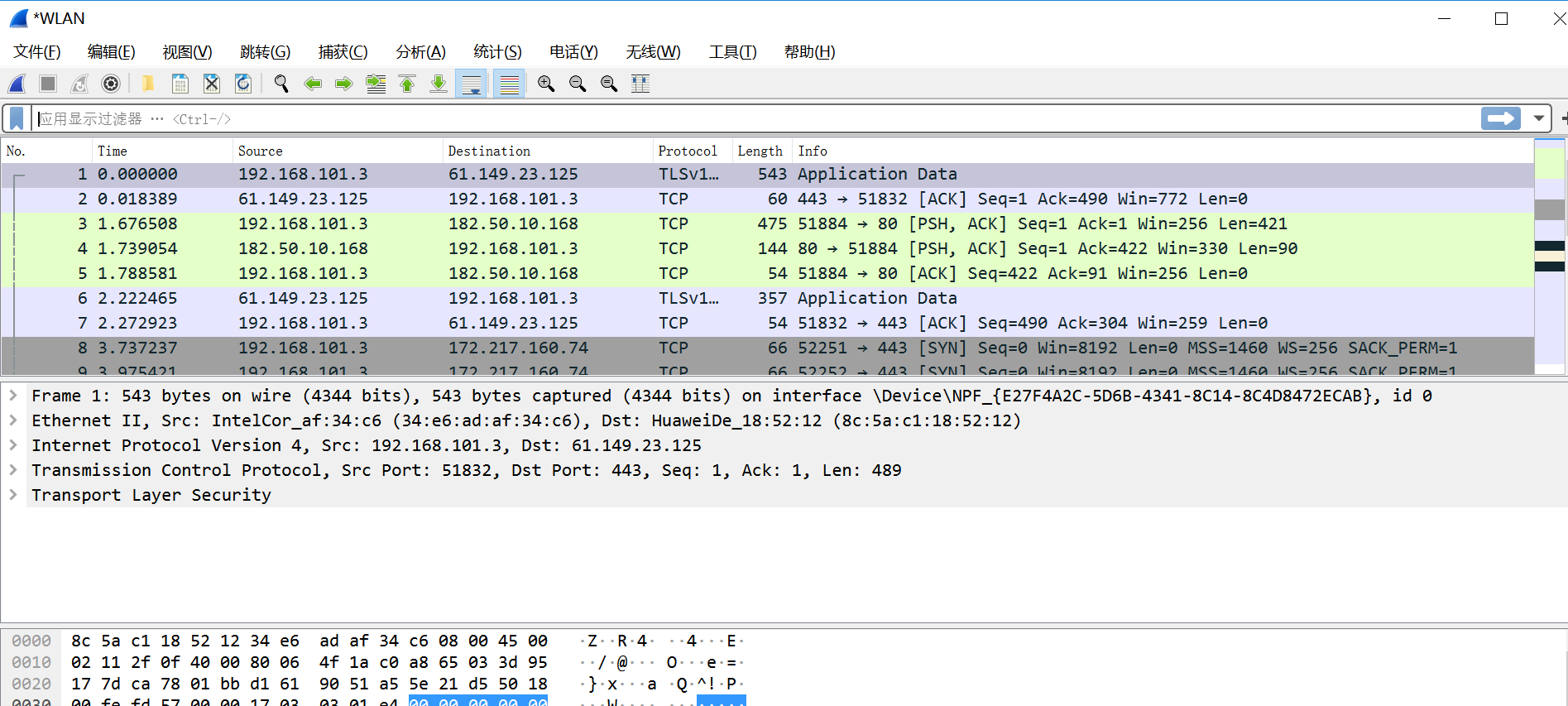1568x706 pixels.
Task: Open the 编辑(E) menu
Action: click(x=112, y=52)
